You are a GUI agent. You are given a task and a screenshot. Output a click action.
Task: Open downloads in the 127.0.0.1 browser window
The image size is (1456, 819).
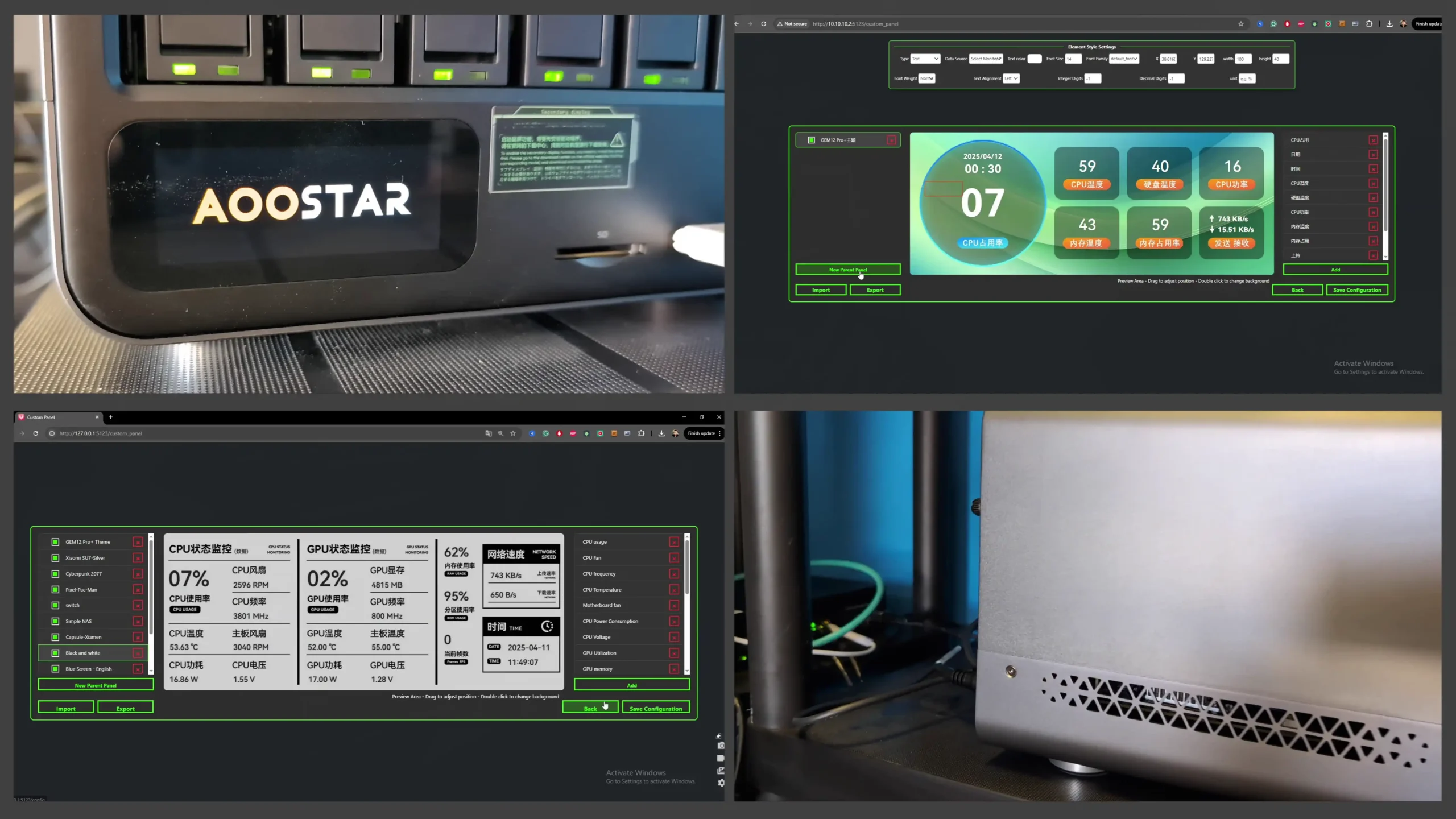pyautogui.click(x=661, y=433)
